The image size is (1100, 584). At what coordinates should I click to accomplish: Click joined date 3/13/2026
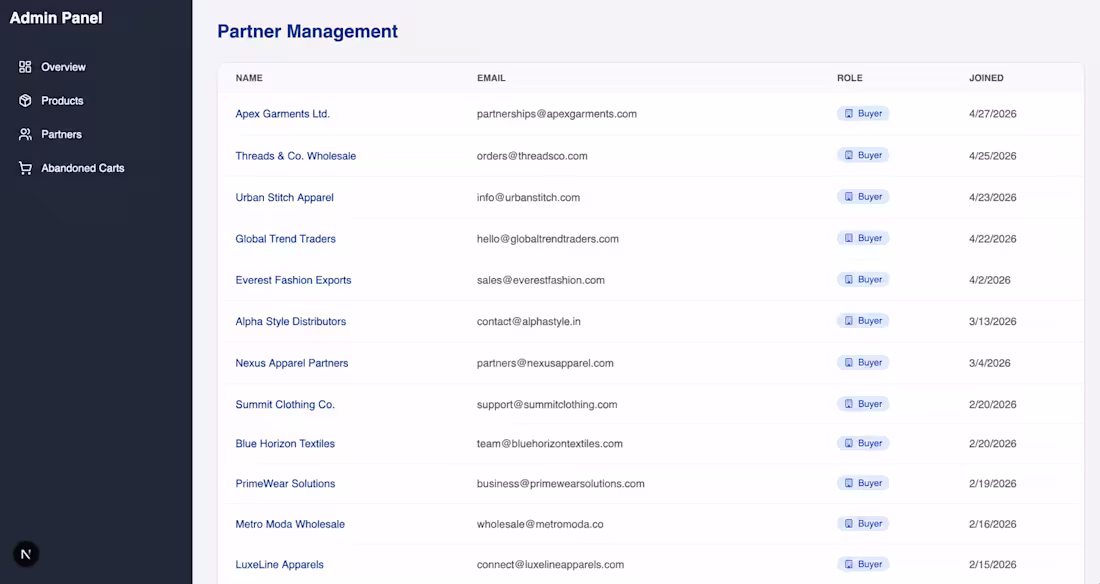pos(993,321)
